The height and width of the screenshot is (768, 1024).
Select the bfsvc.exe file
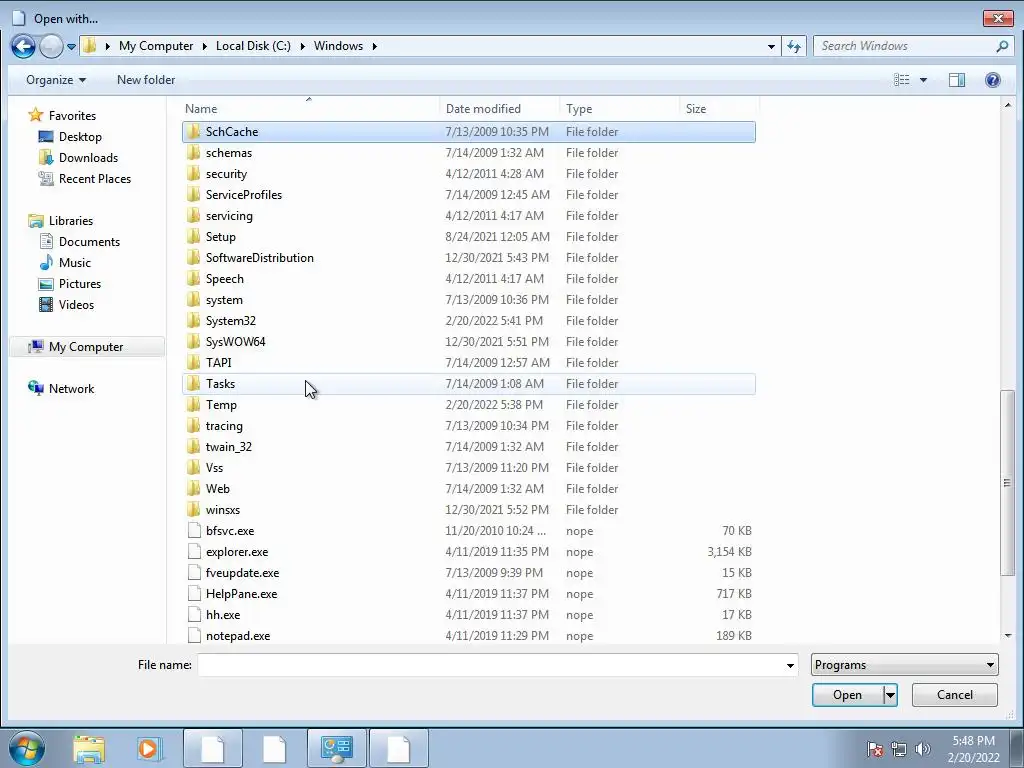coord(468,531)
